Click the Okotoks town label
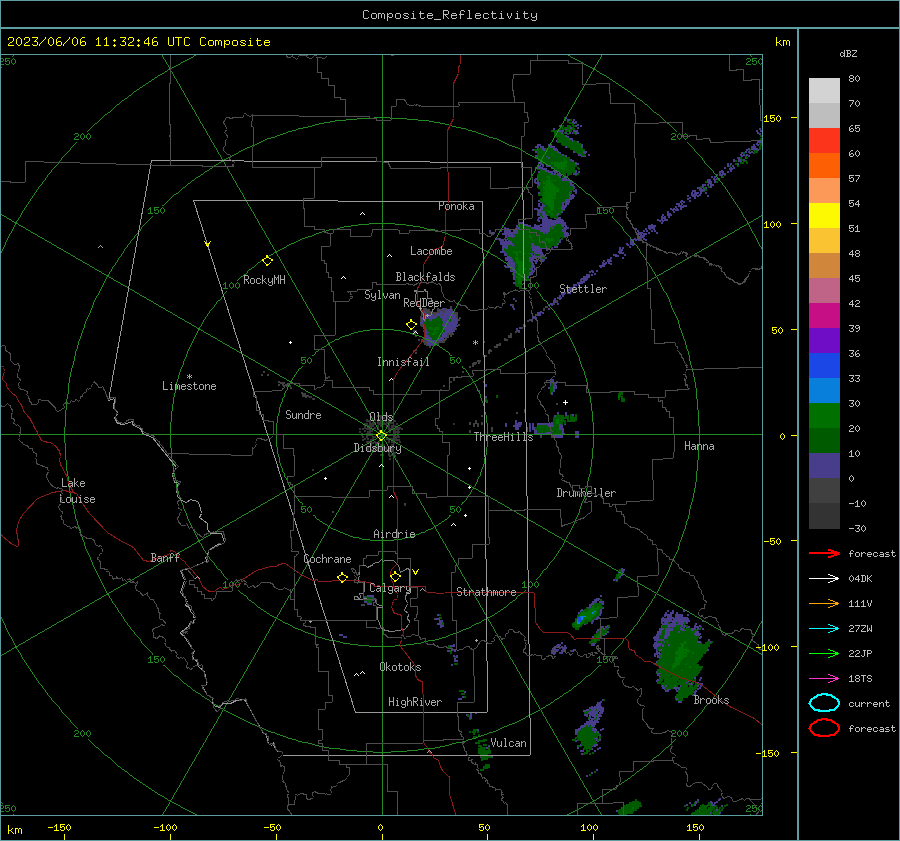900x841 pixels. tap(400, 667)
